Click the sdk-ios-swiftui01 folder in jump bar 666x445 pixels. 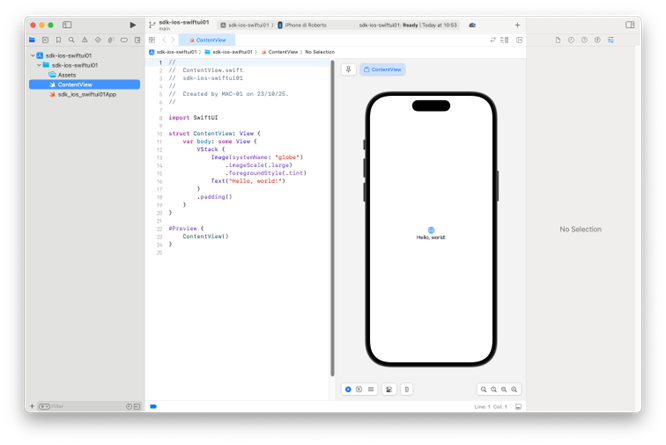(229, 52)
